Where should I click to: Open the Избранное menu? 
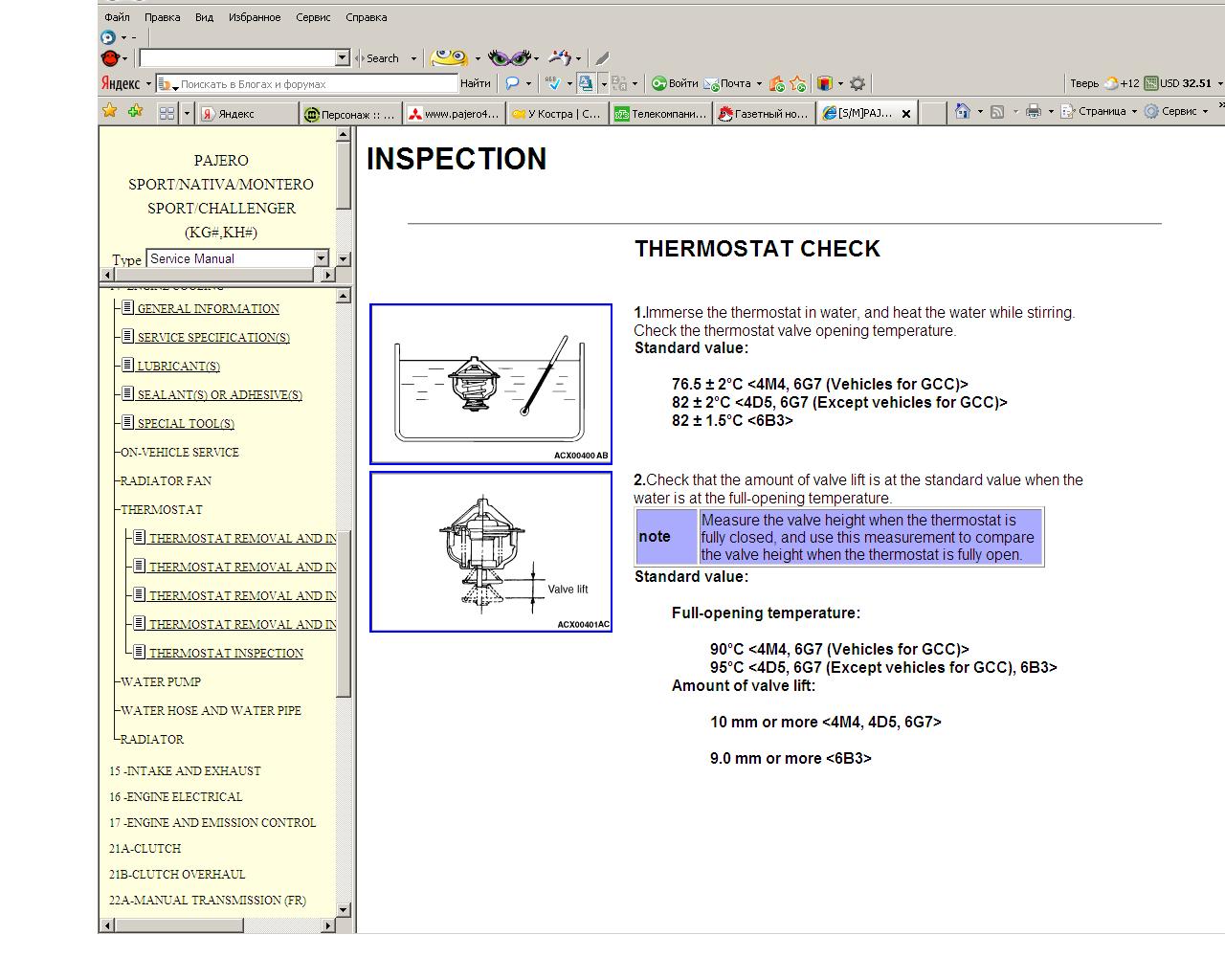pyautogui.click(x=255, y=17)
